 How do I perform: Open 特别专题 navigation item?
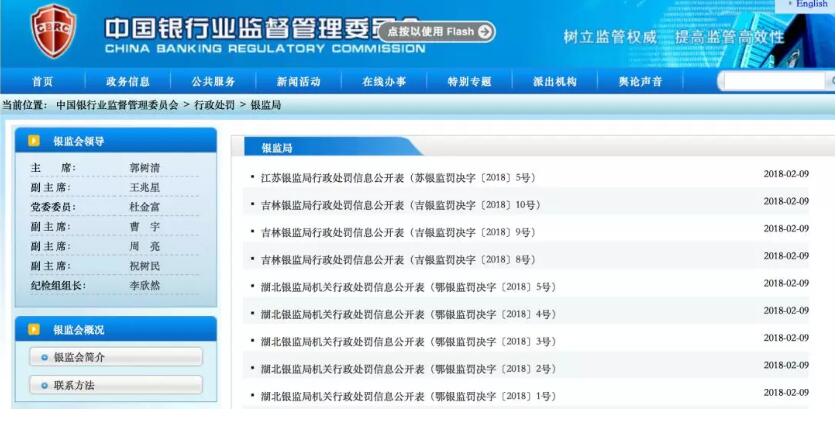(x=469, y=82)
